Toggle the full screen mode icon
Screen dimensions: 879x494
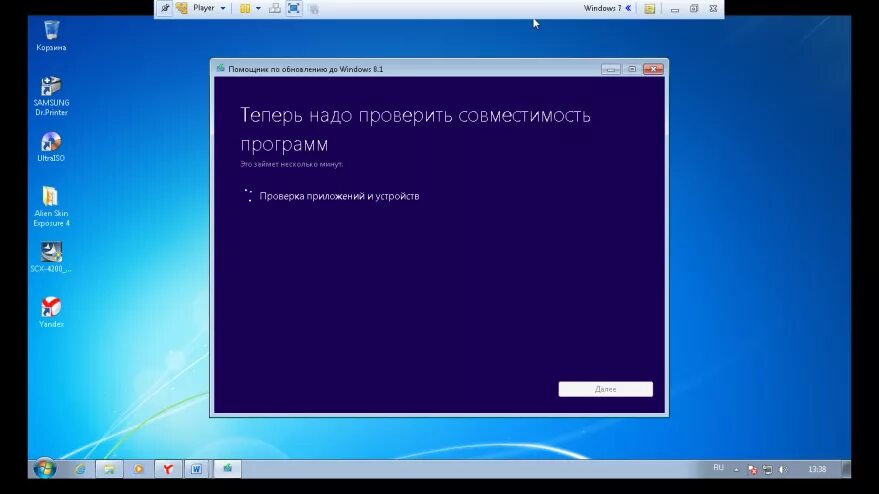[294, 8]
